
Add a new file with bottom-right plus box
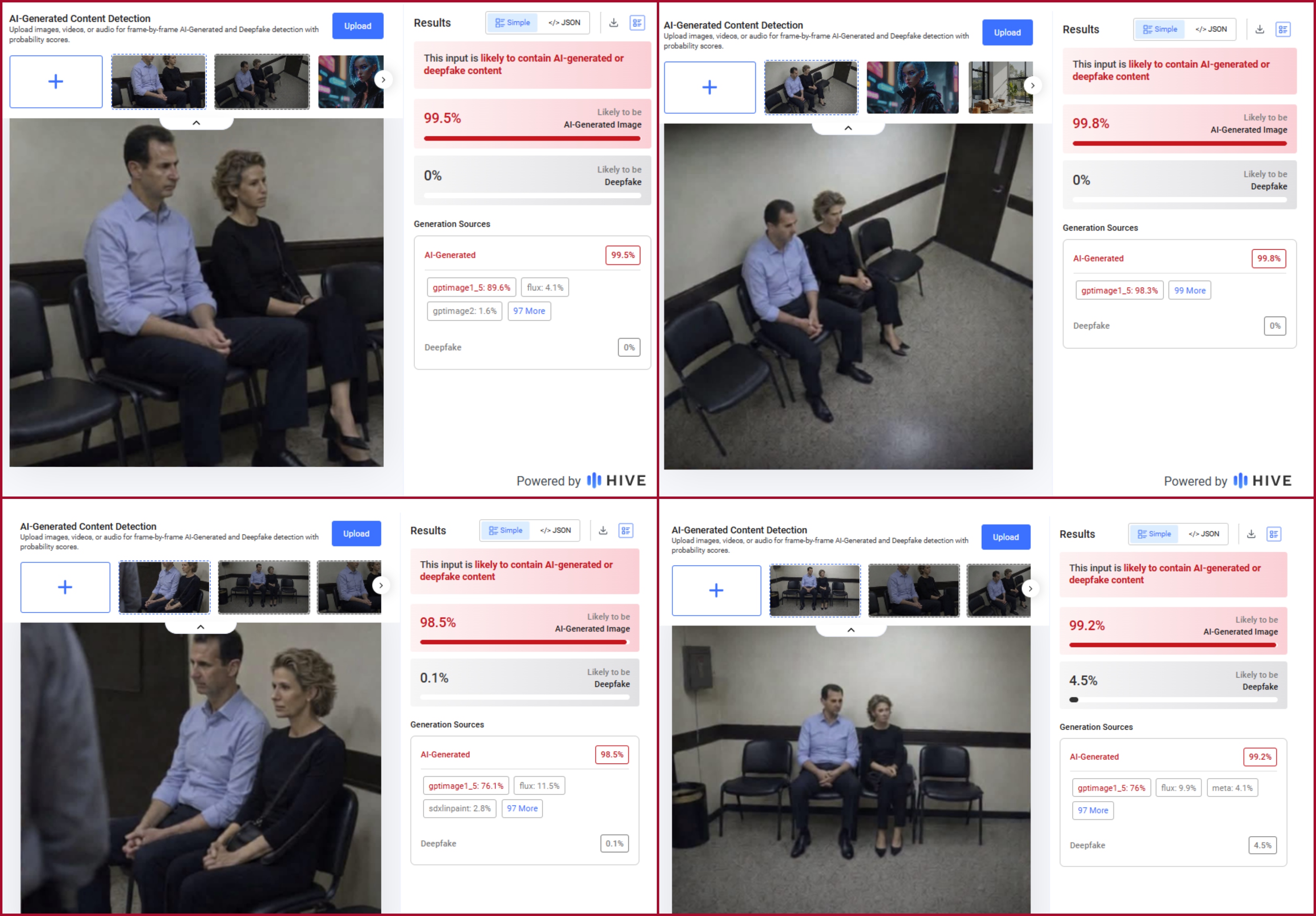[716, 590]
